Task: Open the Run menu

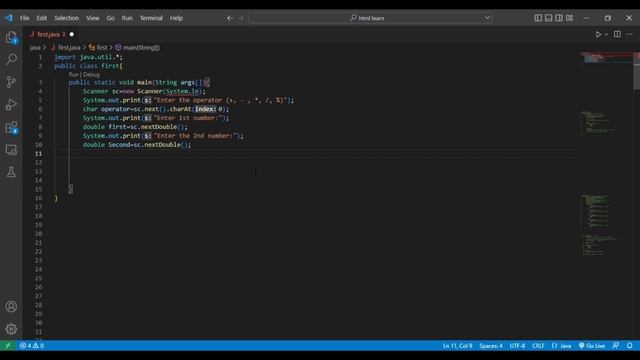Action: 127,18
